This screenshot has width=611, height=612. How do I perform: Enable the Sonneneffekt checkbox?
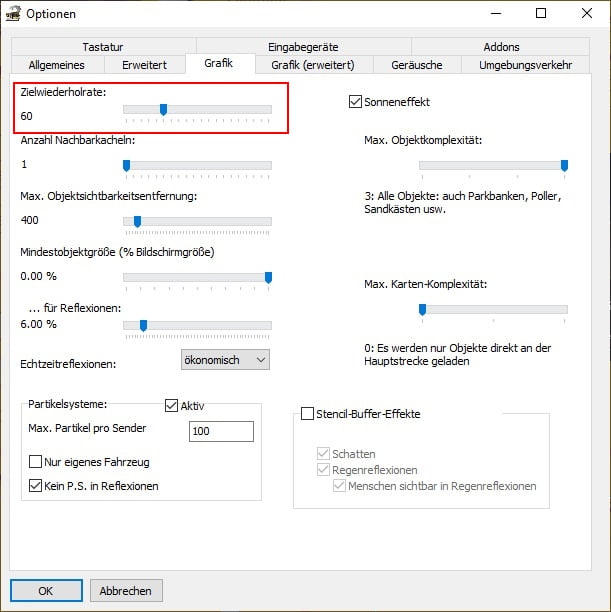tap(355, 101)
